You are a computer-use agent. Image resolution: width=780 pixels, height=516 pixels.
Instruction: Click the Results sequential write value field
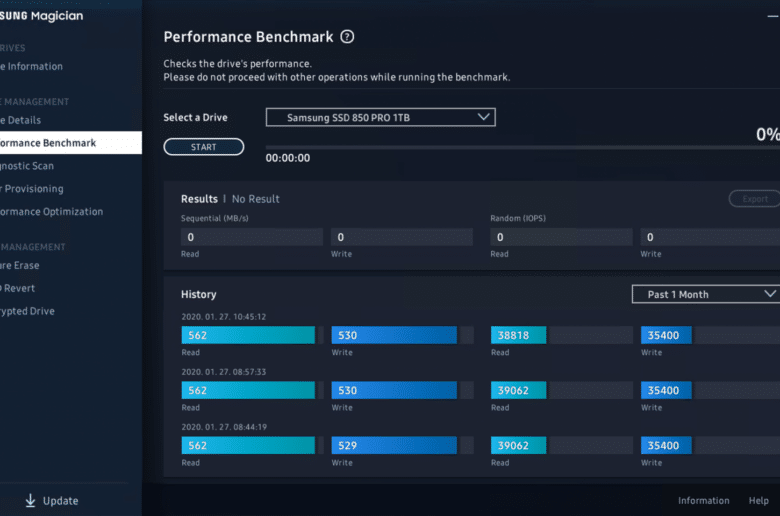tap(402, 237)
